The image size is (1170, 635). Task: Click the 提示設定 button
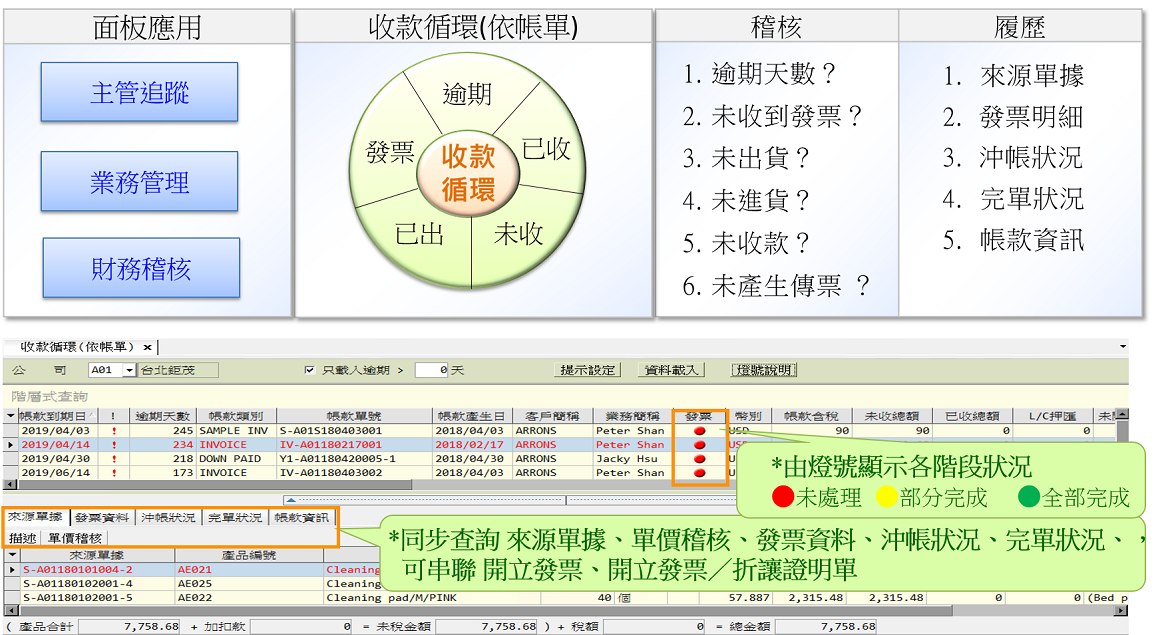pos(587,370)
